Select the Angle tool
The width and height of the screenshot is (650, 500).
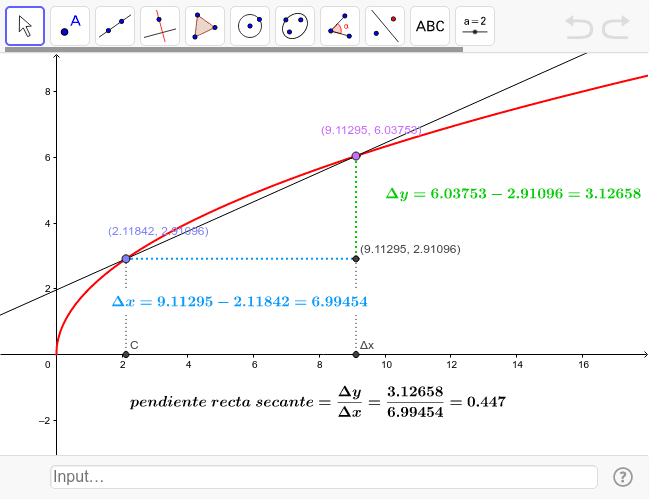pos(340,26)
